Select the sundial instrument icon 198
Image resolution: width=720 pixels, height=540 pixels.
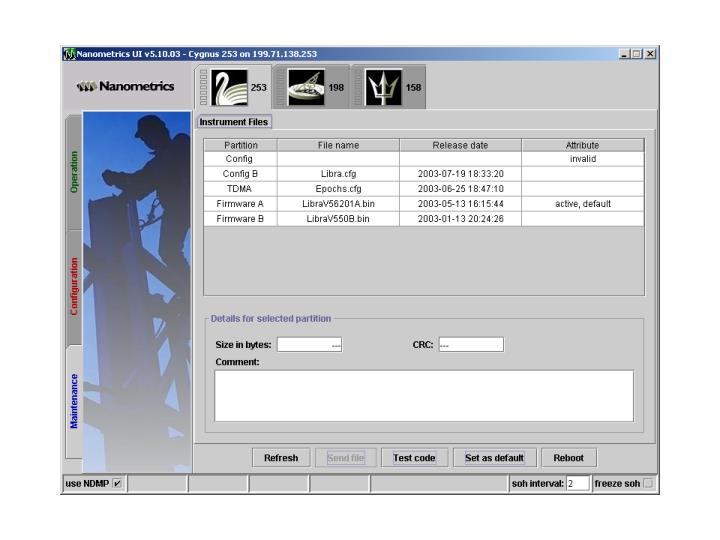tap(306, 87)
